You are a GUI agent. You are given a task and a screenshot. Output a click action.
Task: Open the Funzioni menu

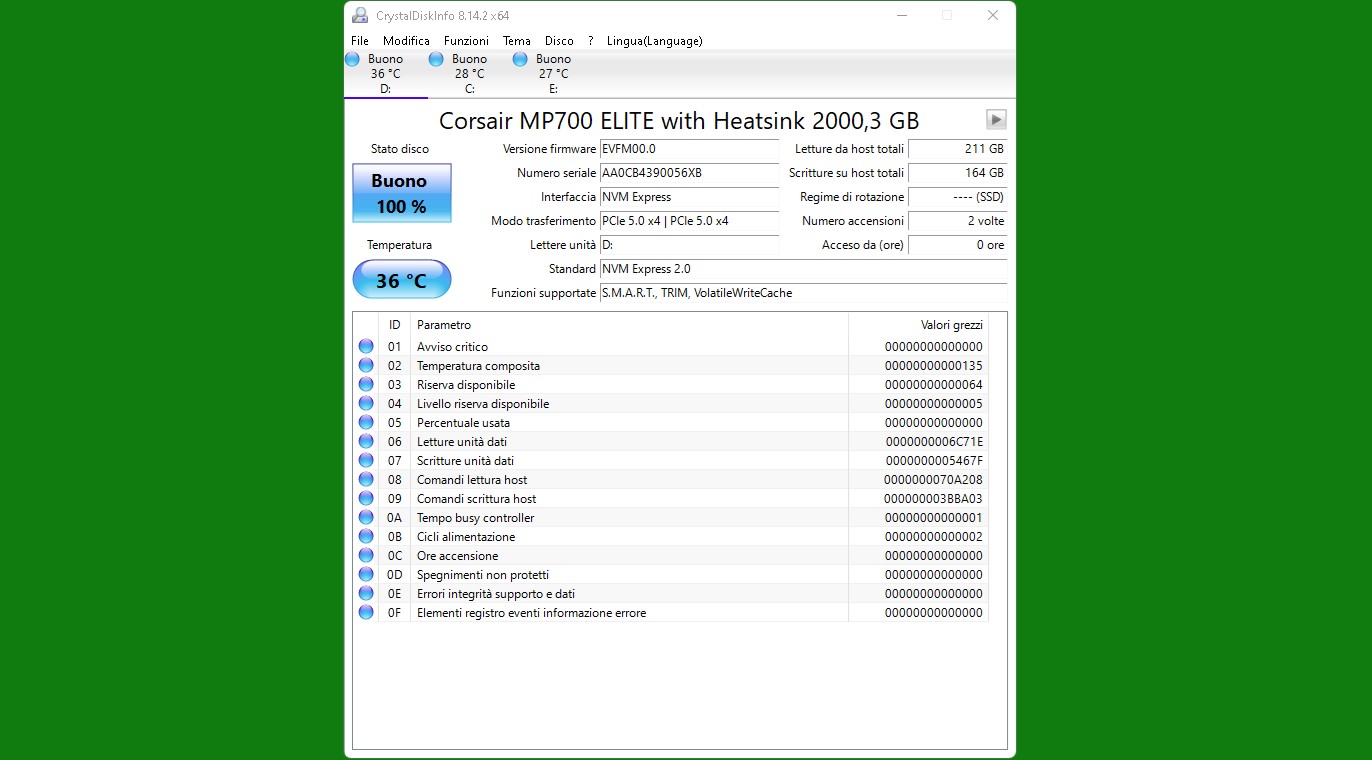tap(466, 41)
